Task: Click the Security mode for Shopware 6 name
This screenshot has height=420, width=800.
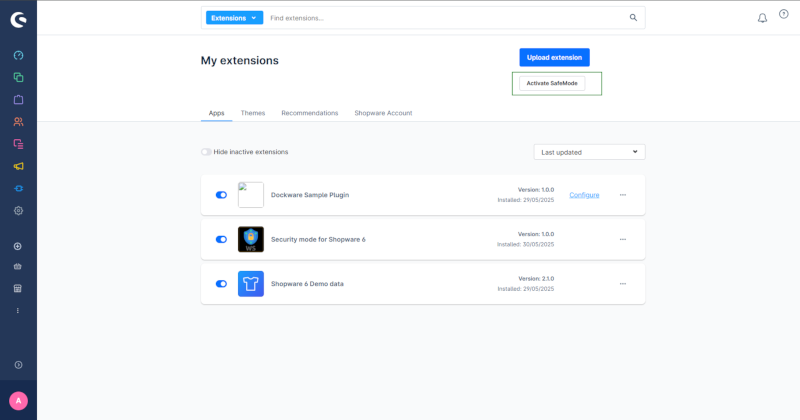Action: pos(318,239)
